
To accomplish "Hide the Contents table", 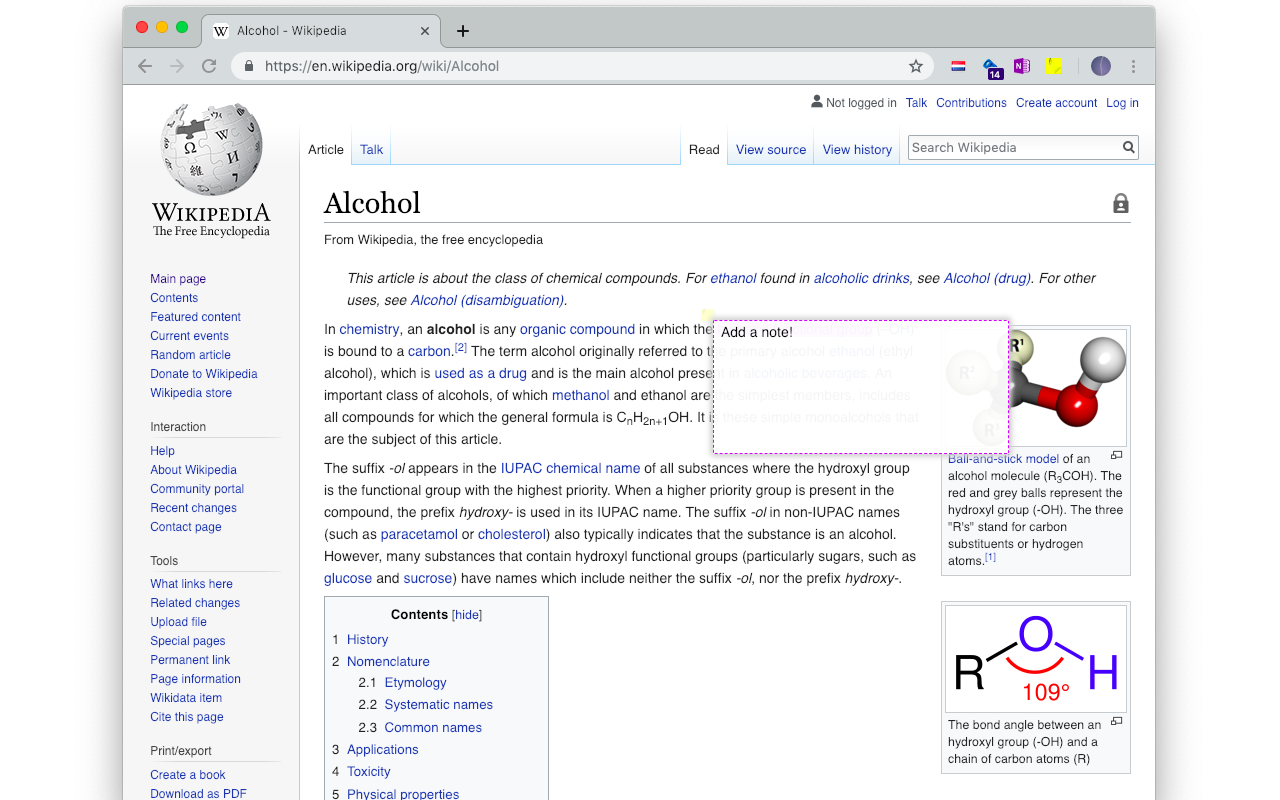I will [x=467, y=615].
